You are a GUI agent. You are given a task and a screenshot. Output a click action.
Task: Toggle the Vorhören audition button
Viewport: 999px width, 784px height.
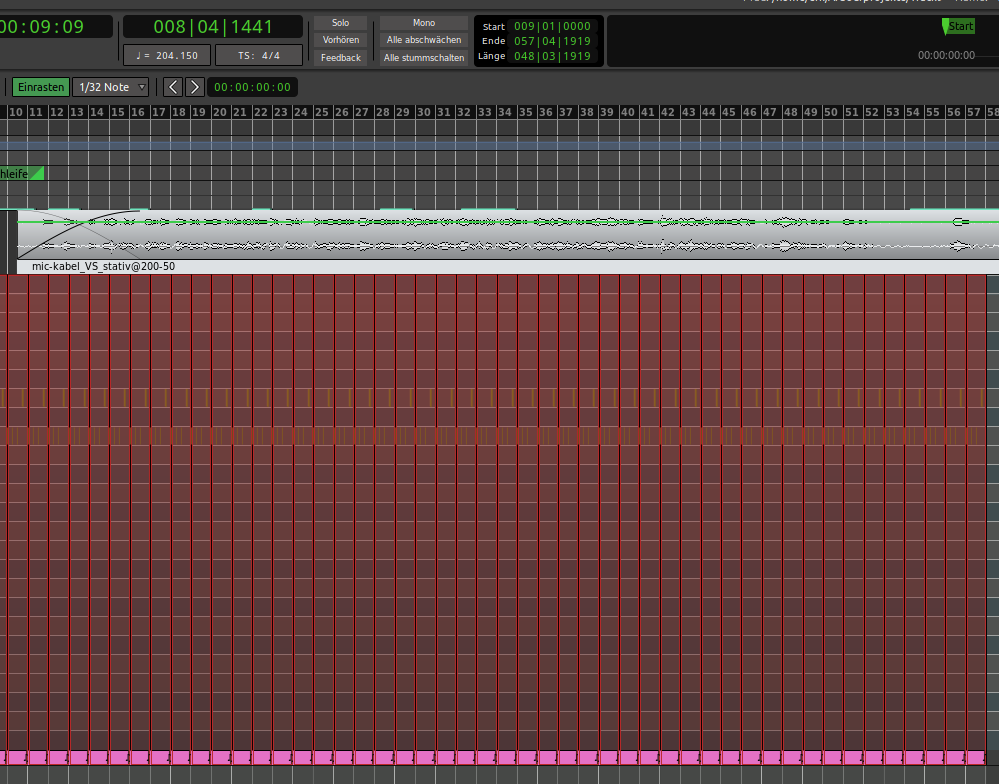pos(340,40)
